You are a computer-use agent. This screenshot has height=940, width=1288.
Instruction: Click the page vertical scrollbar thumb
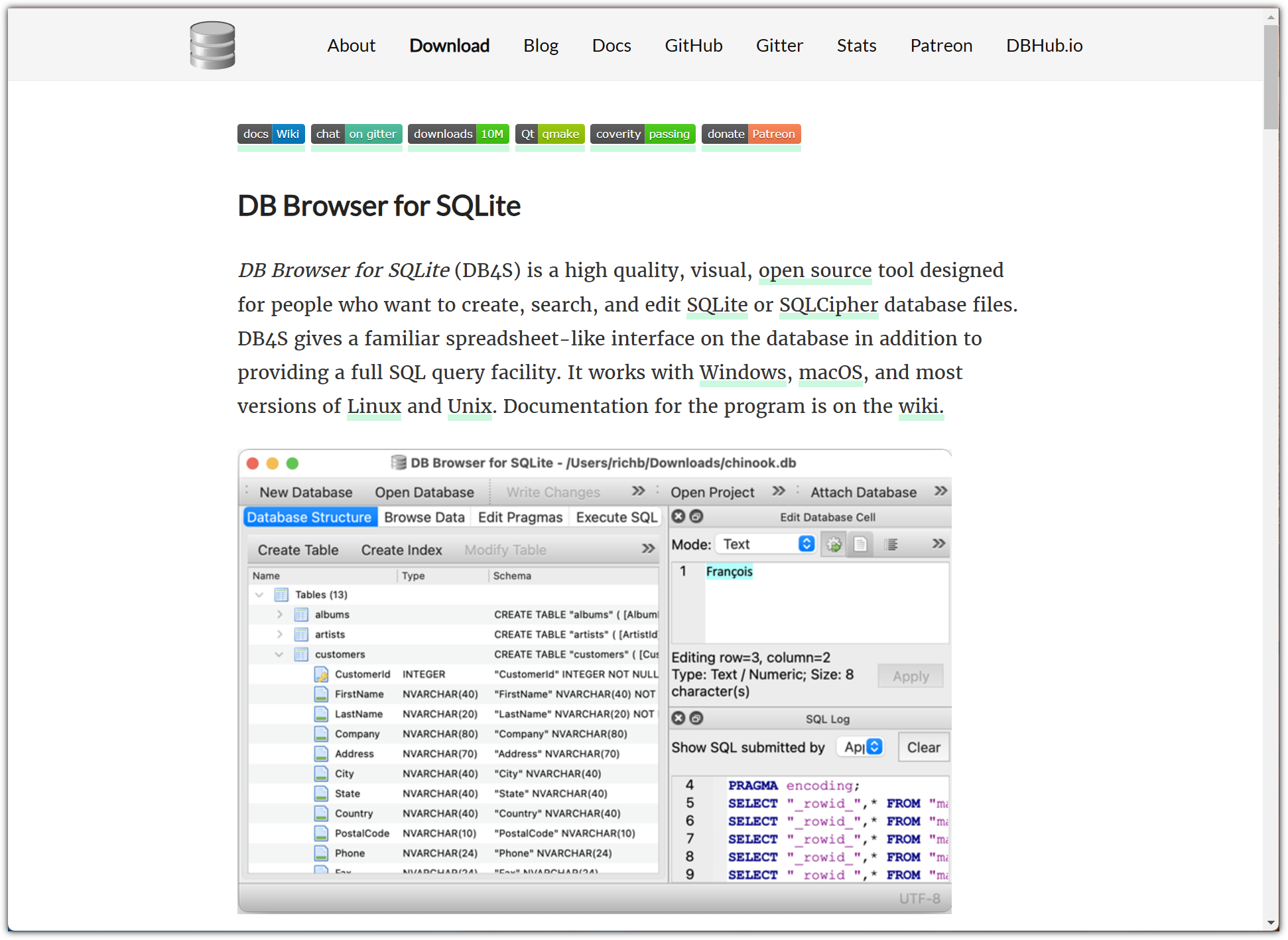[x=1271, y=76]
